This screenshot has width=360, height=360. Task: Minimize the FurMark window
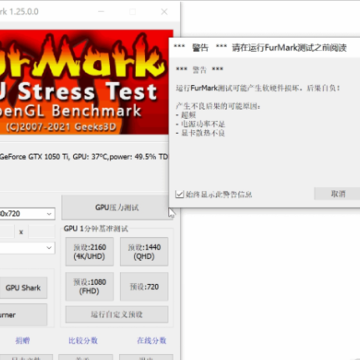click(102, 12)
